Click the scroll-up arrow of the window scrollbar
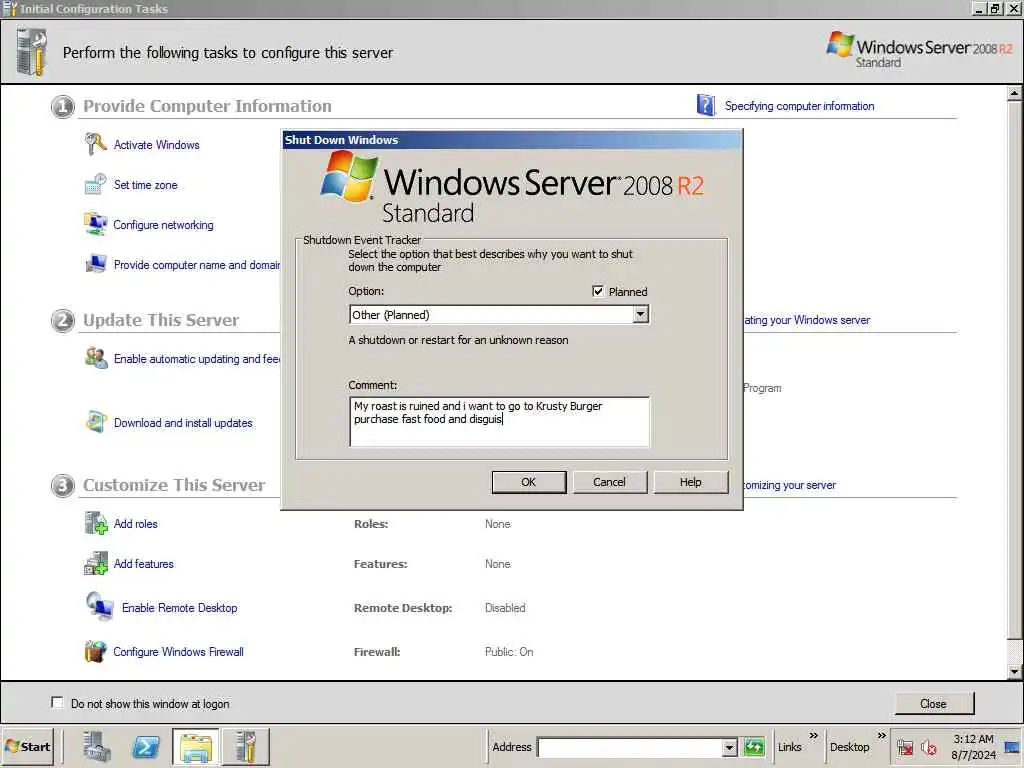 point(1014,93)
